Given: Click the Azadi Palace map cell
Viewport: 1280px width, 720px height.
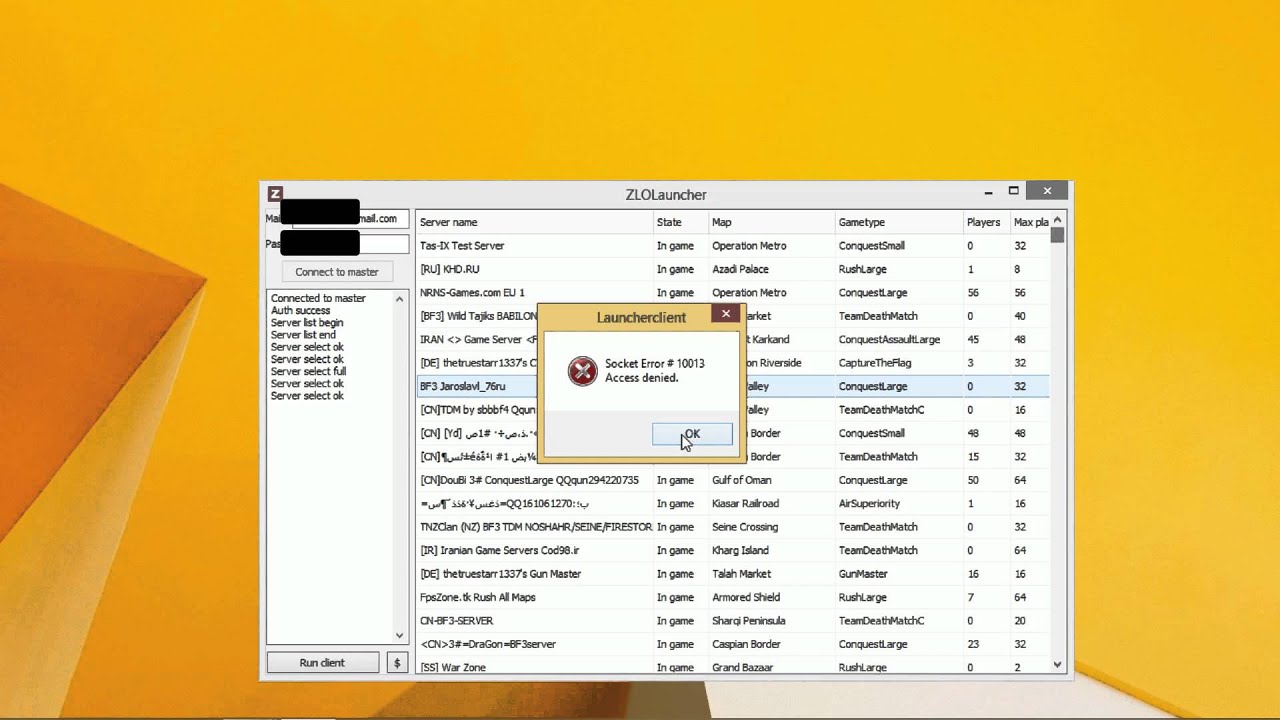Looking at the screenshot, I should point(740,269).
